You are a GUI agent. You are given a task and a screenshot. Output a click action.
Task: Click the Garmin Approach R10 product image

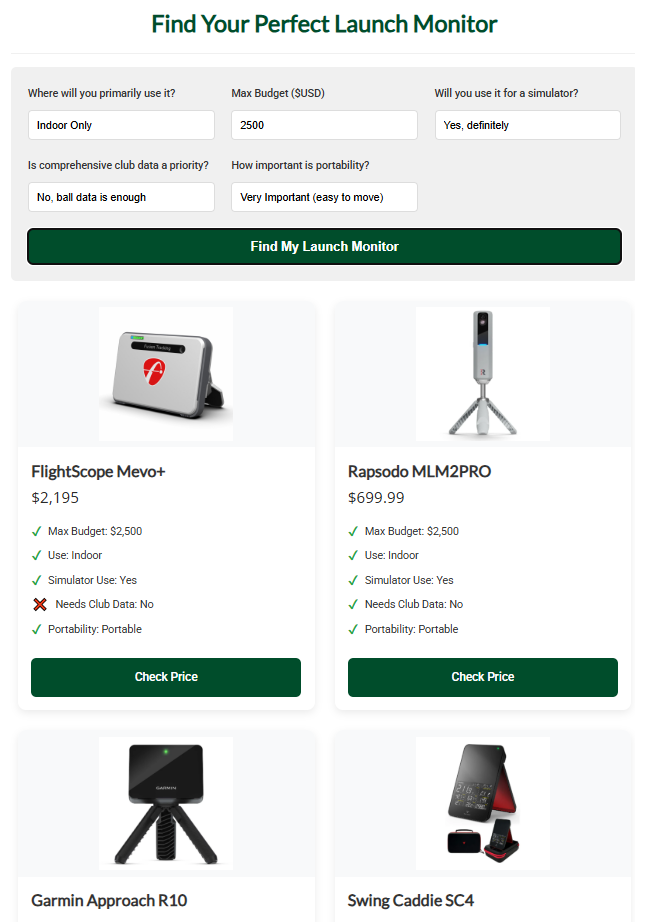tap(166, 803)
